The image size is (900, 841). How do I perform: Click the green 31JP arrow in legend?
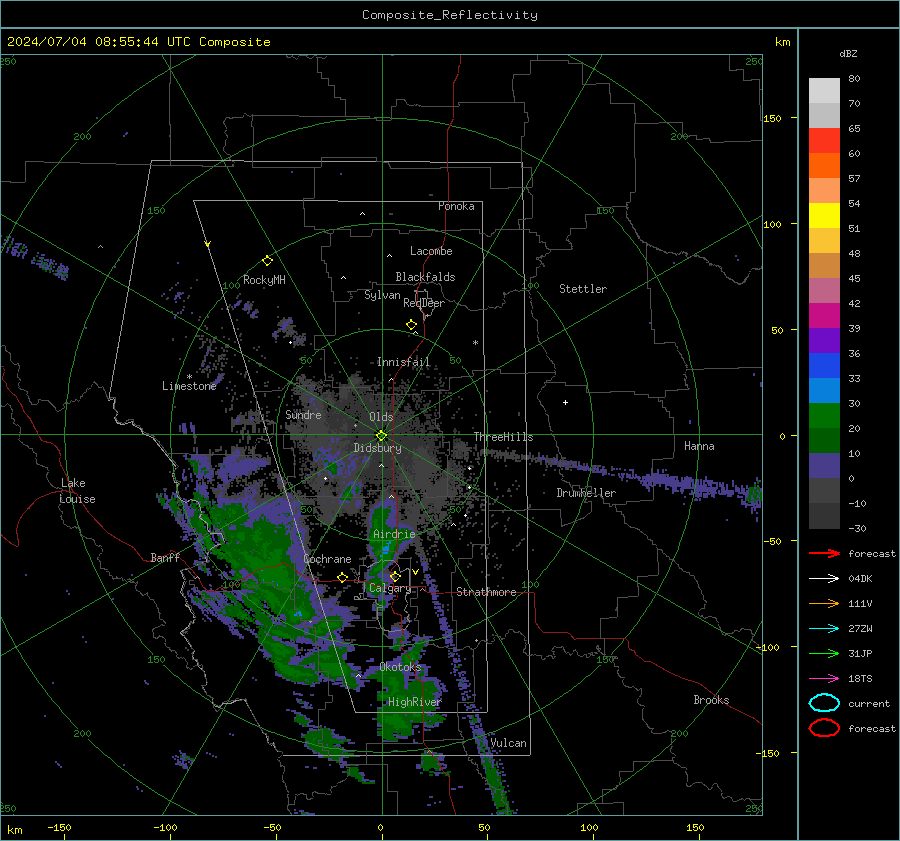824,653
